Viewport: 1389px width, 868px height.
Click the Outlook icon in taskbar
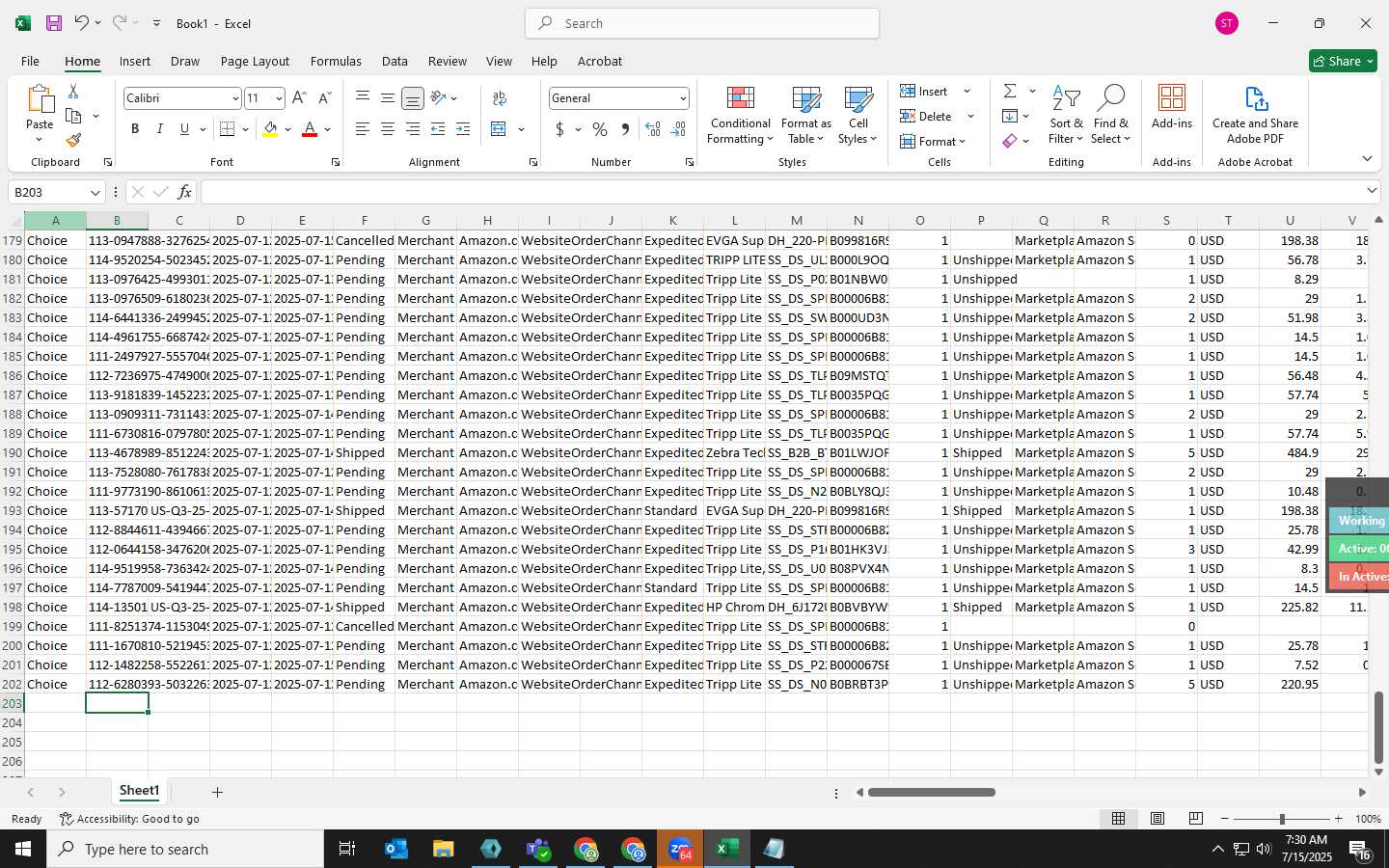pyautogui.click(x=395, y=849)
